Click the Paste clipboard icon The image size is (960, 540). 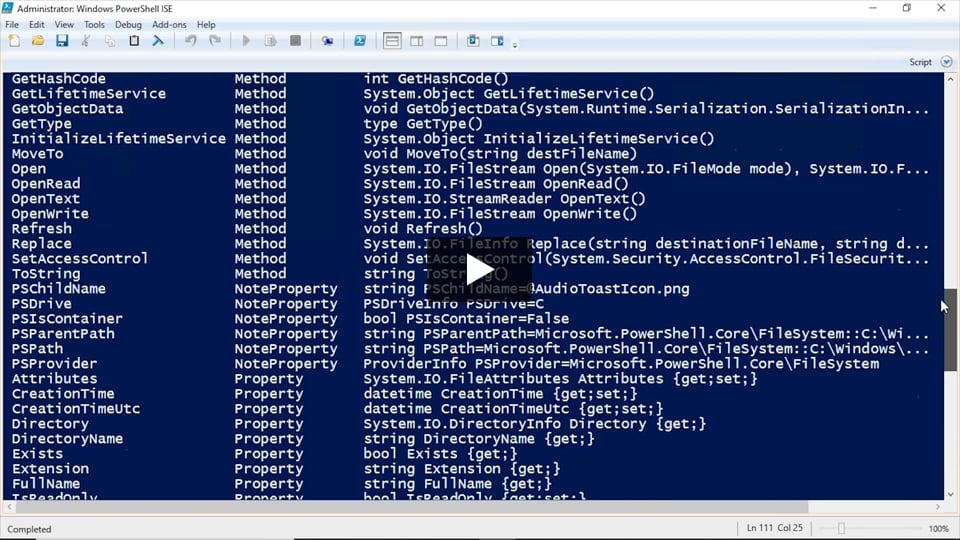(134, 41)
